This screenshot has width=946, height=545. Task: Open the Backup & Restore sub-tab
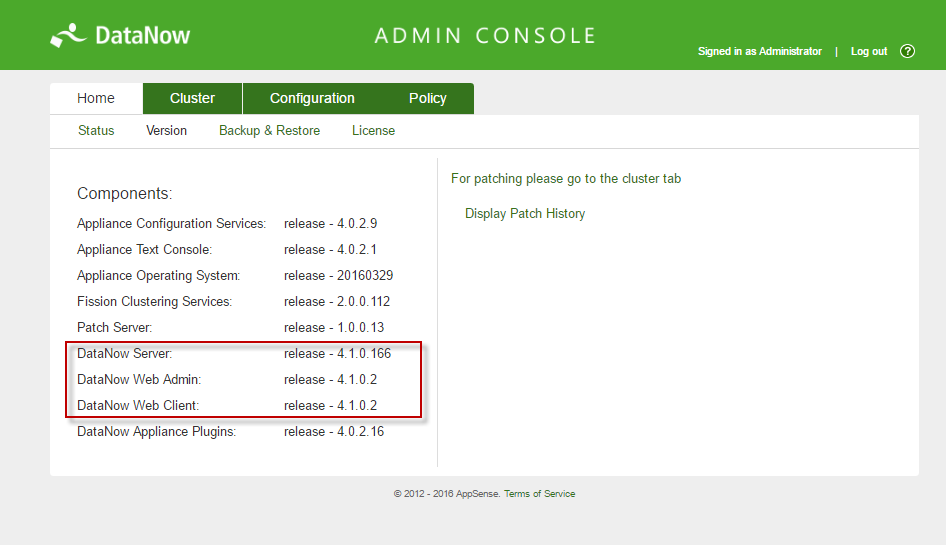point(269,130)
